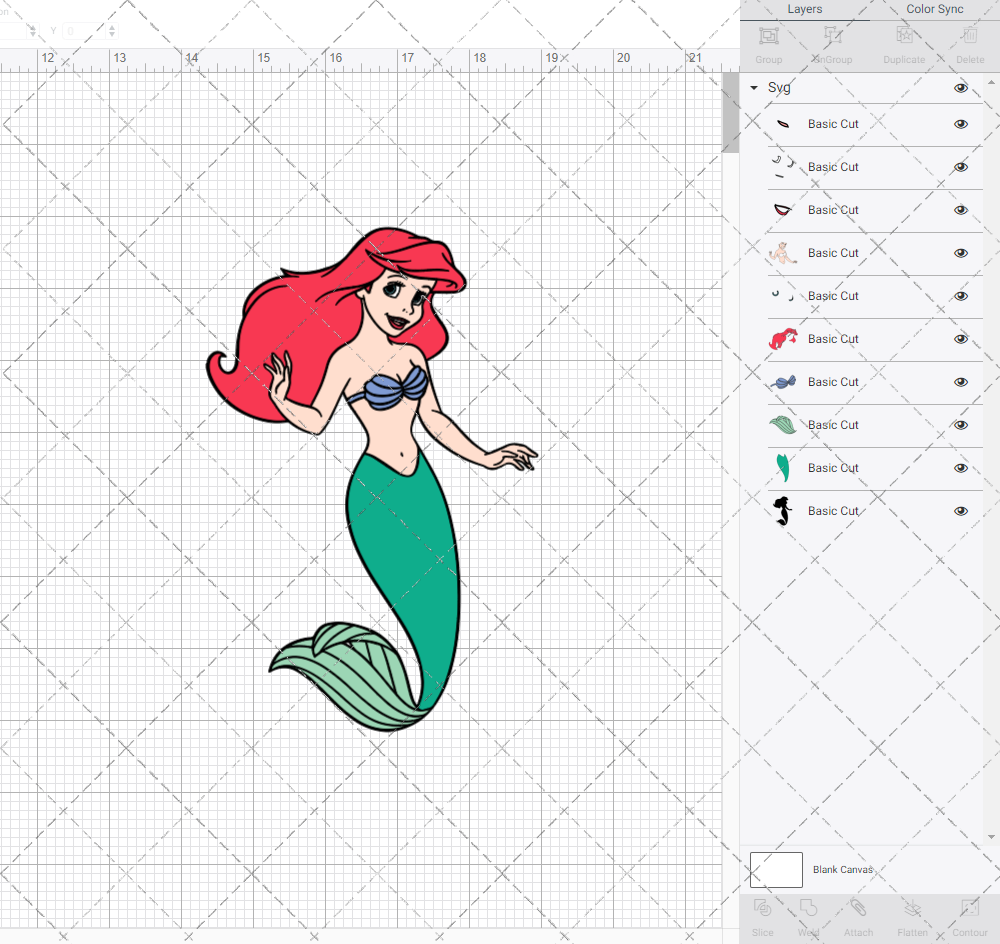The image size is (1000, 944).
Task: Select the skin-tone body layer thumbnail
Action: coord(783,253)
